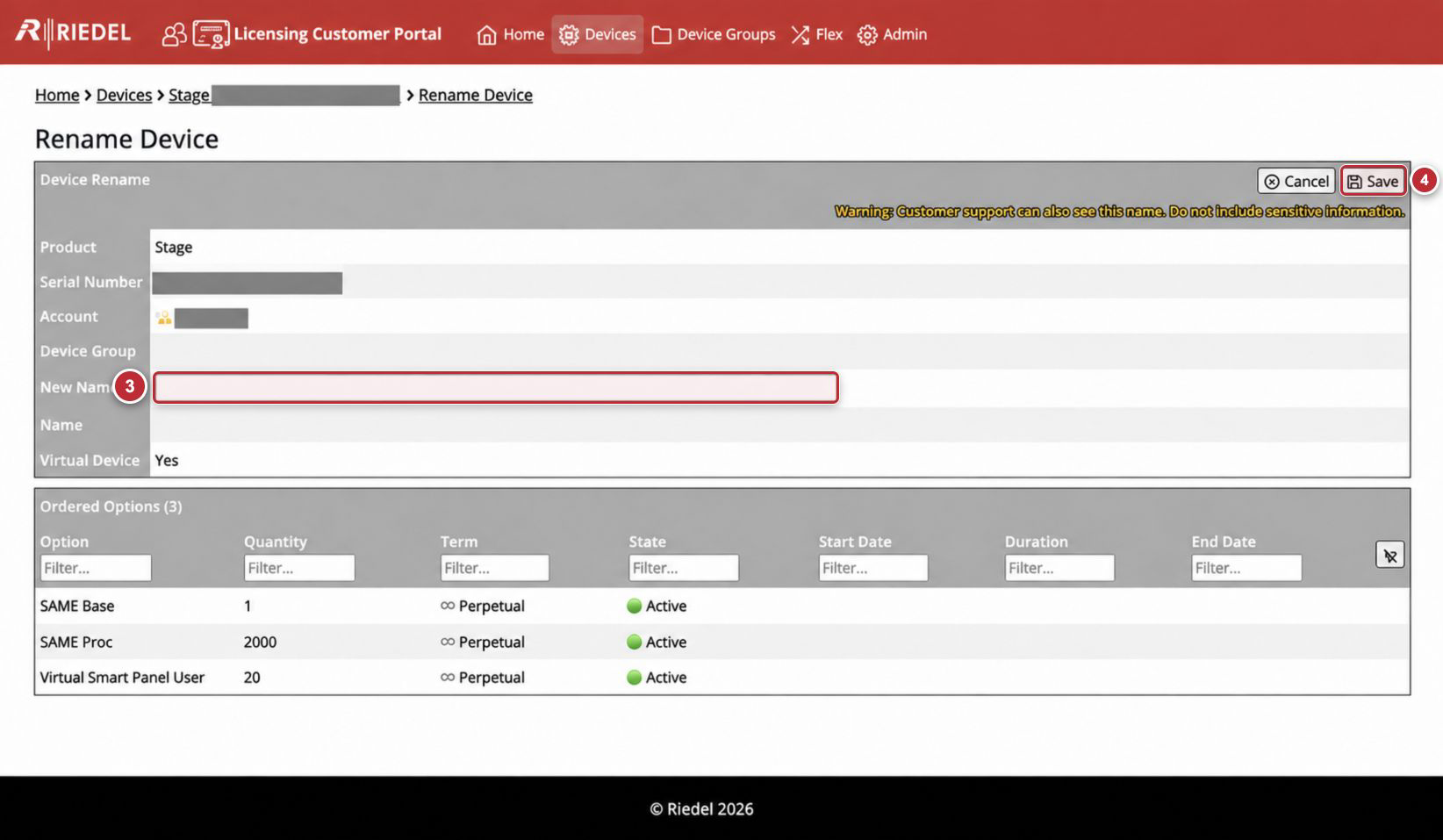
Task: Cancel the device rename
Action: click(1296, 181)
